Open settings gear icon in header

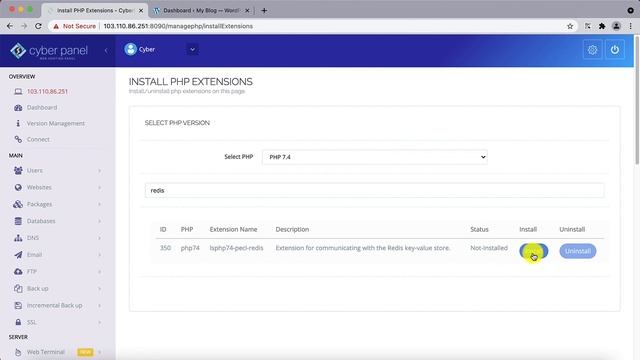point(592,50)
